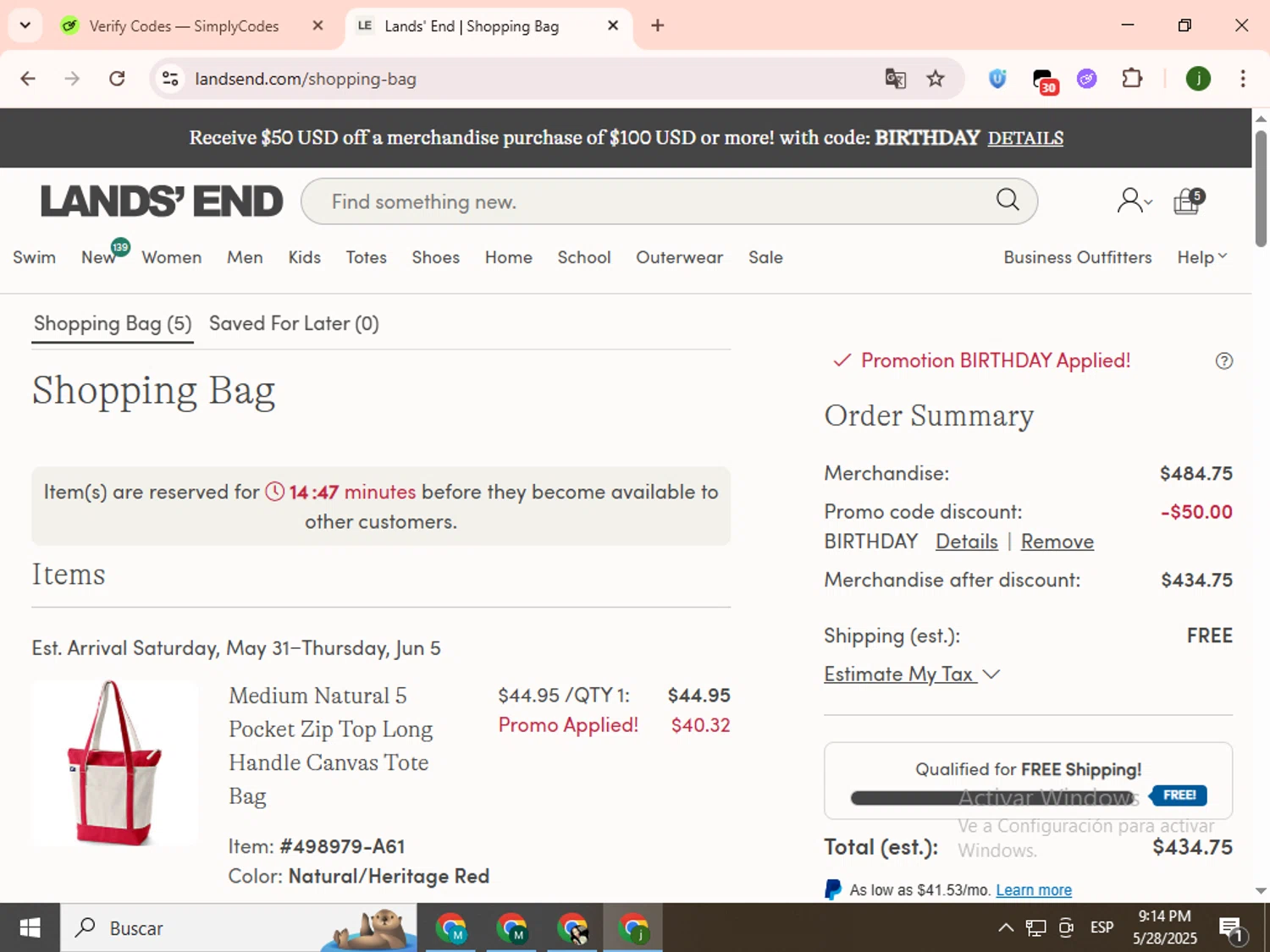The width and height of the screenshot is (1270, 952).
Task: Open the action center notifications icon
Action: 1231,928
